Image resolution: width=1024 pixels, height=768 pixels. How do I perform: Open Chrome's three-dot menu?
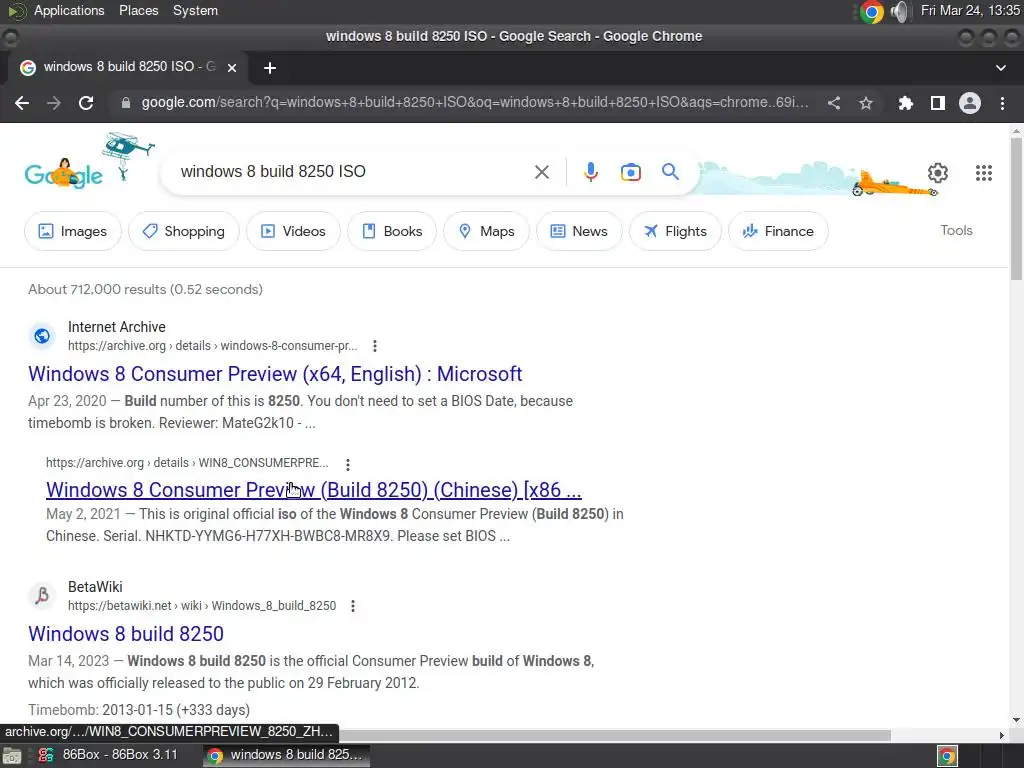coord(1002,103)
